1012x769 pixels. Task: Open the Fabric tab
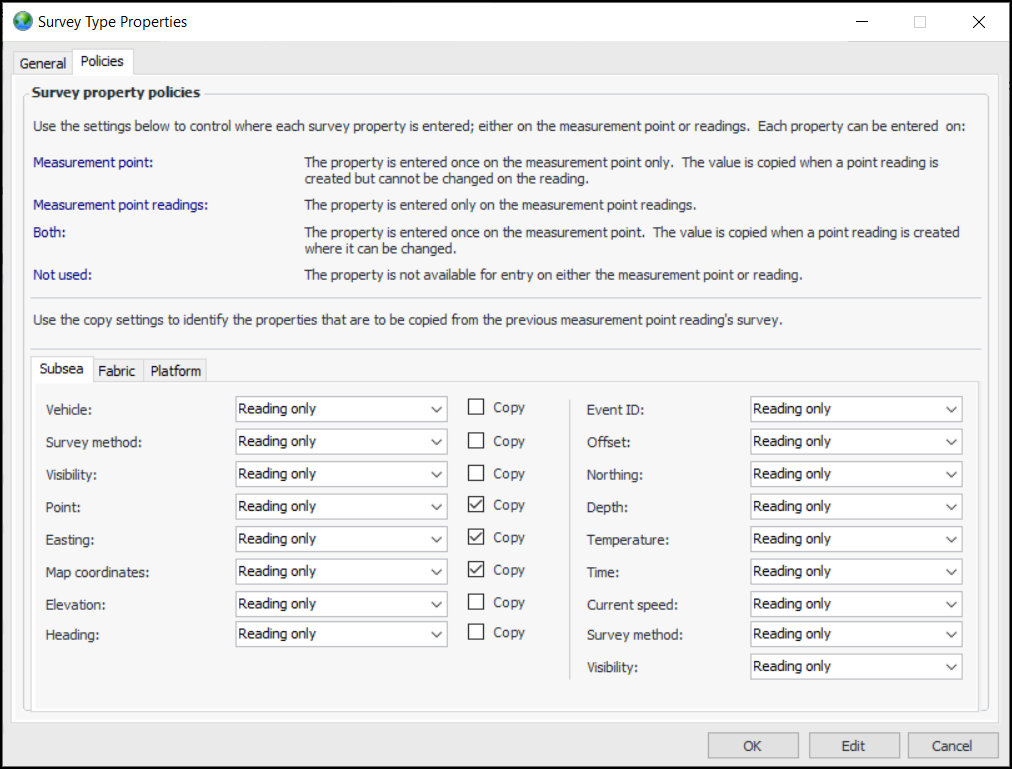117,371
